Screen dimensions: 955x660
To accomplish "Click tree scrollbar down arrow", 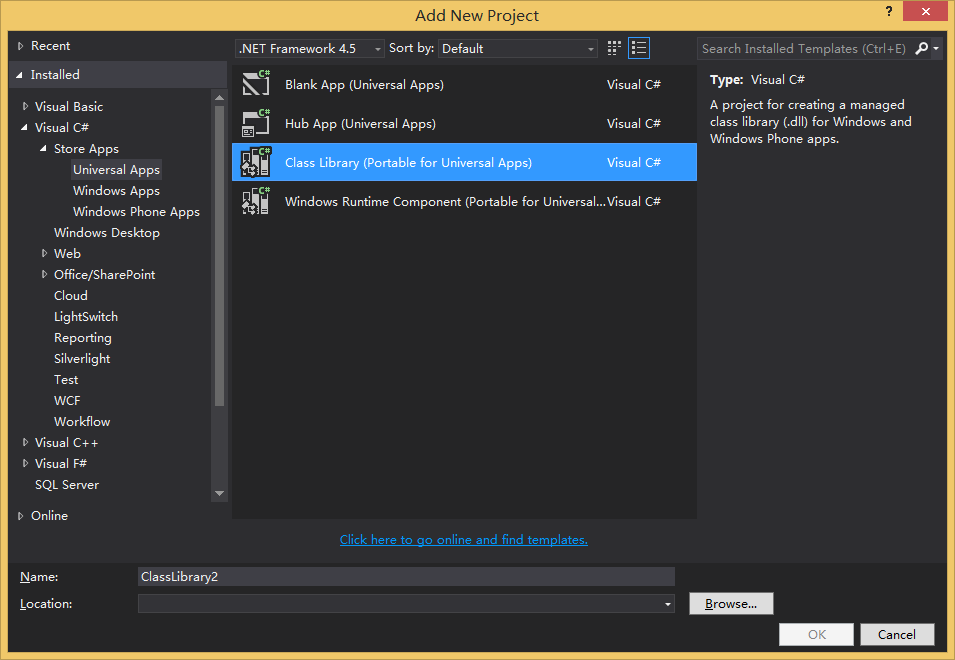I will tap(219, 493).
